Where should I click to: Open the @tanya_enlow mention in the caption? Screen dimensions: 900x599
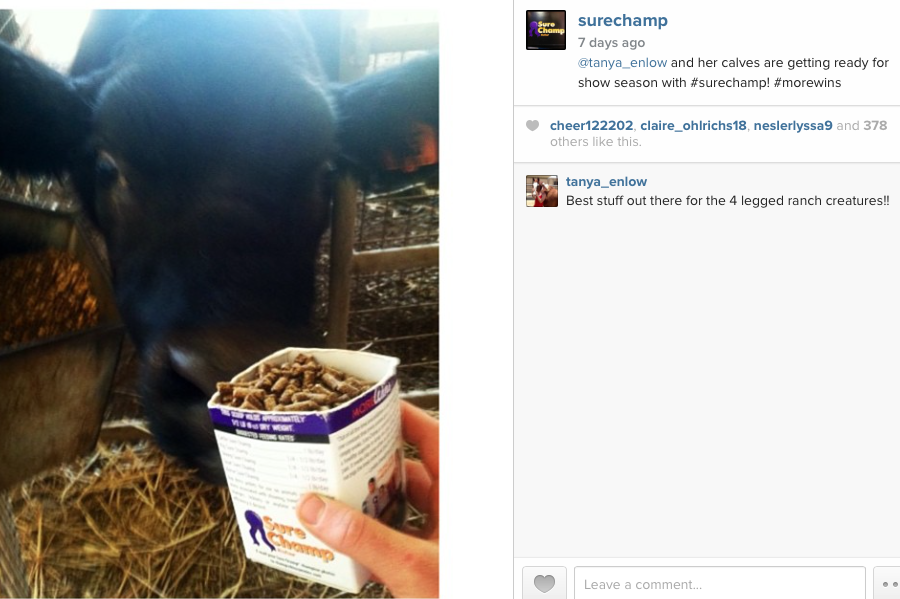click(x=622, y=63)
